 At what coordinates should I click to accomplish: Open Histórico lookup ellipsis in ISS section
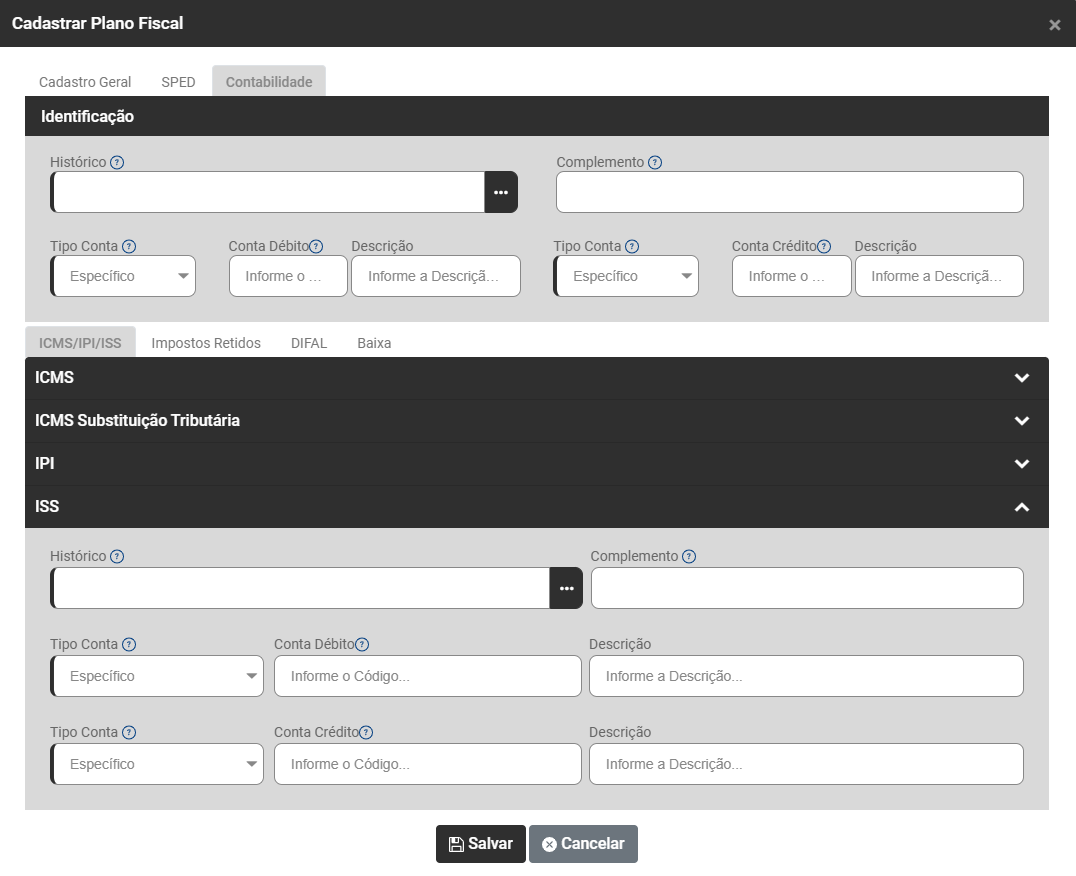point(566,588)
